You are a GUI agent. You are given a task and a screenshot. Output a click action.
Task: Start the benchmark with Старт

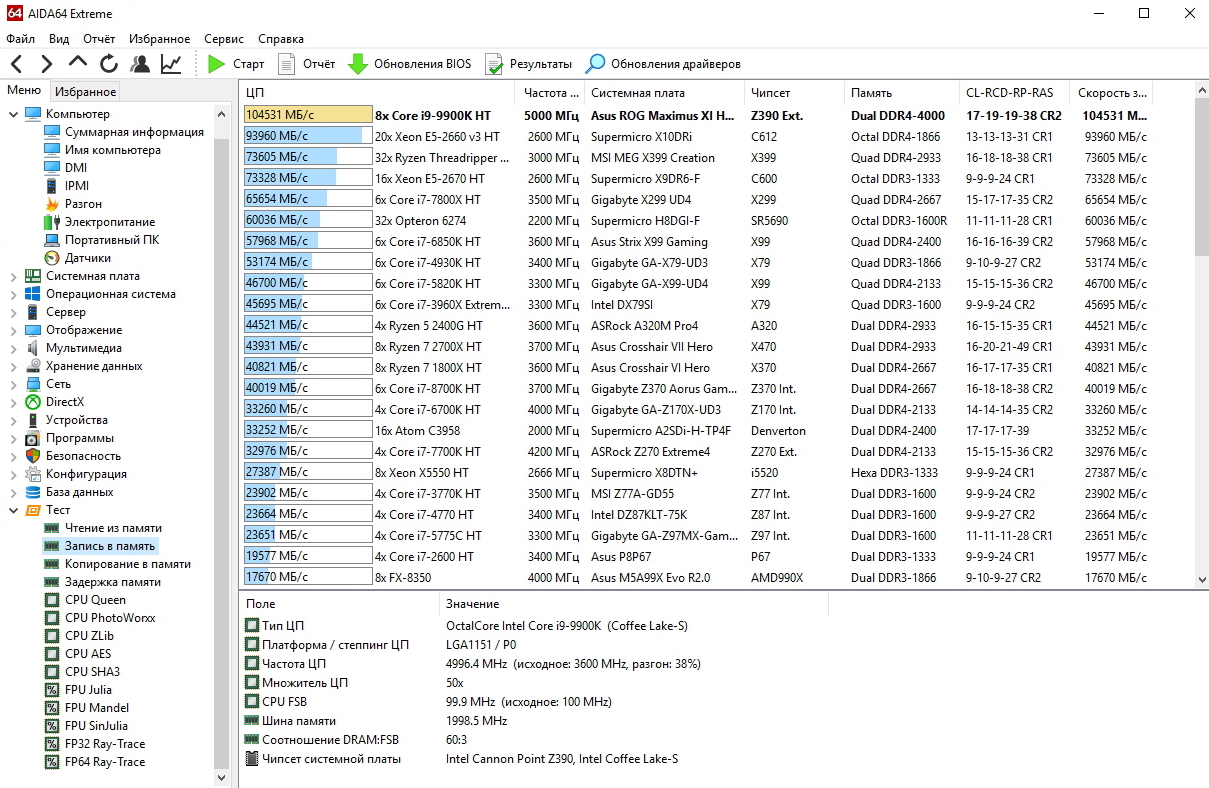[x=235, y=64]
